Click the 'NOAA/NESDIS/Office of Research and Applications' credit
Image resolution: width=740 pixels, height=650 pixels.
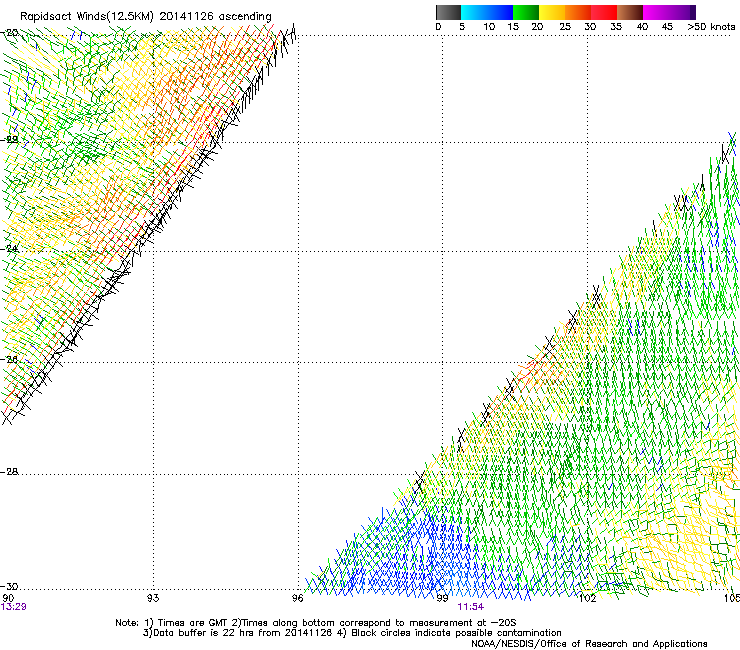589,644
